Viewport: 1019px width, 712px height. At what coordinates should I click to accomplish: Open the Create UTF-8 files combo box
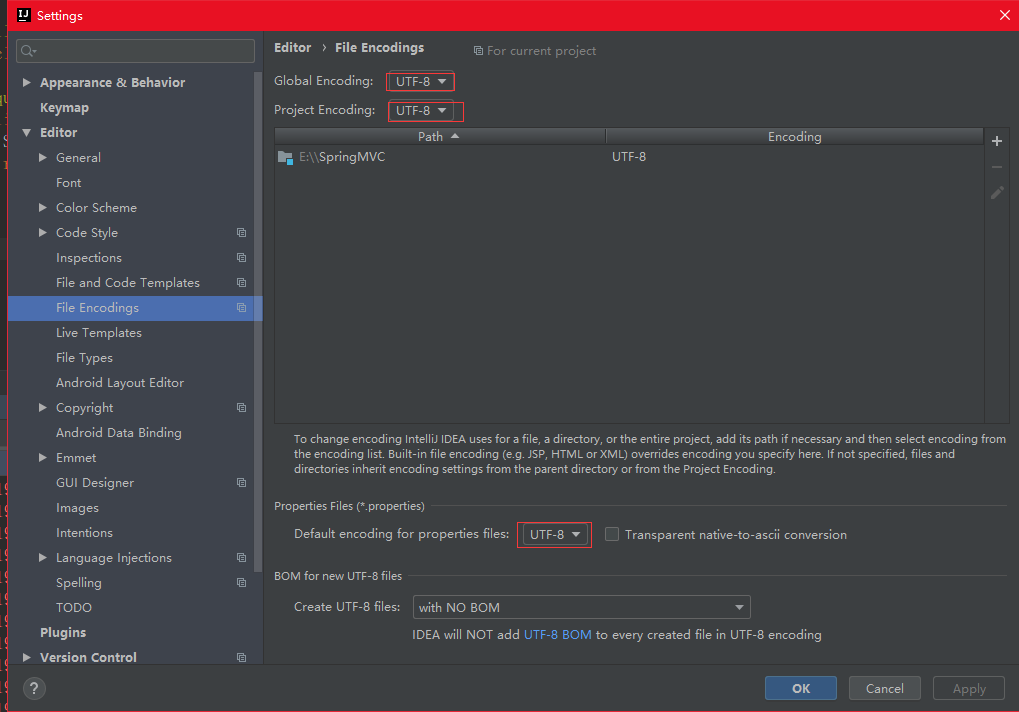tap(582, 607)
